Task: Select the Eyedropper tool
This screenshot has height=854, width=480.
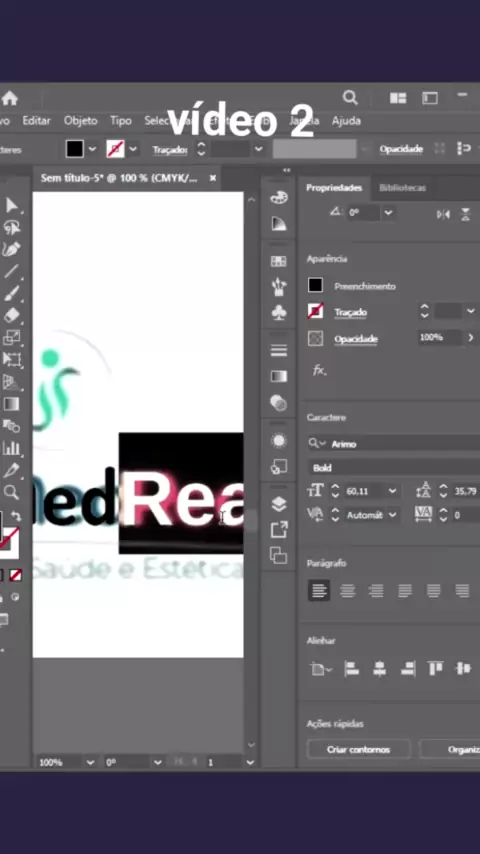Action: point(11,469)
